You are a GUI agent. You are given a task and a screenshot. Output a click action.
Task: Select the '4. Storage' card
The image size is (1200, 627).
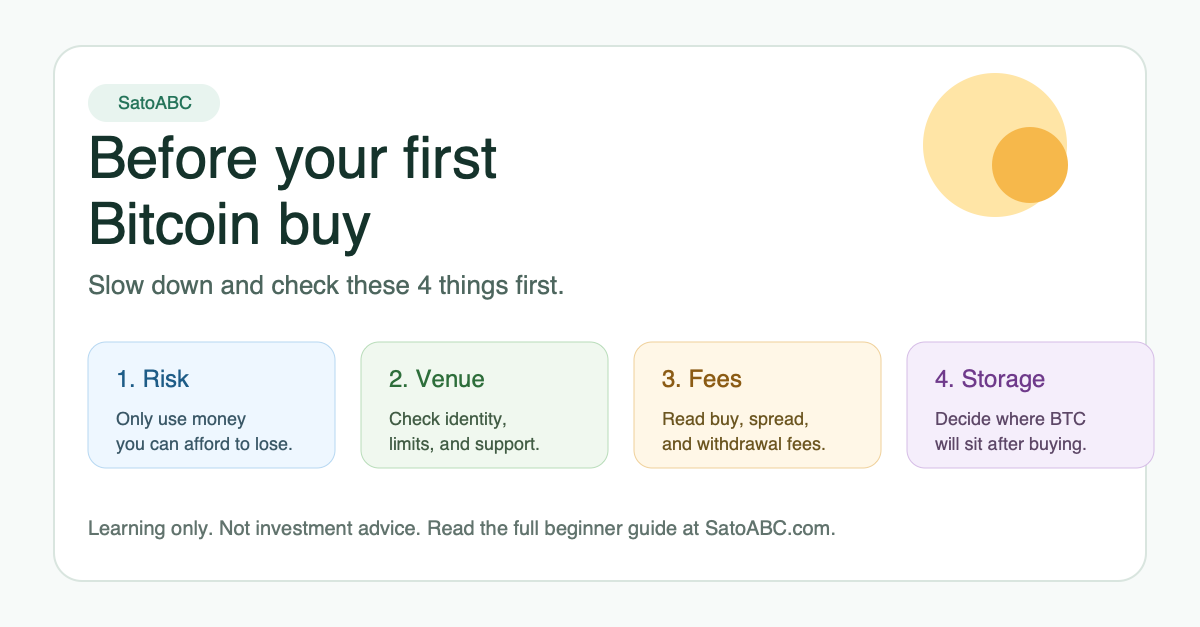(1030, 405)
